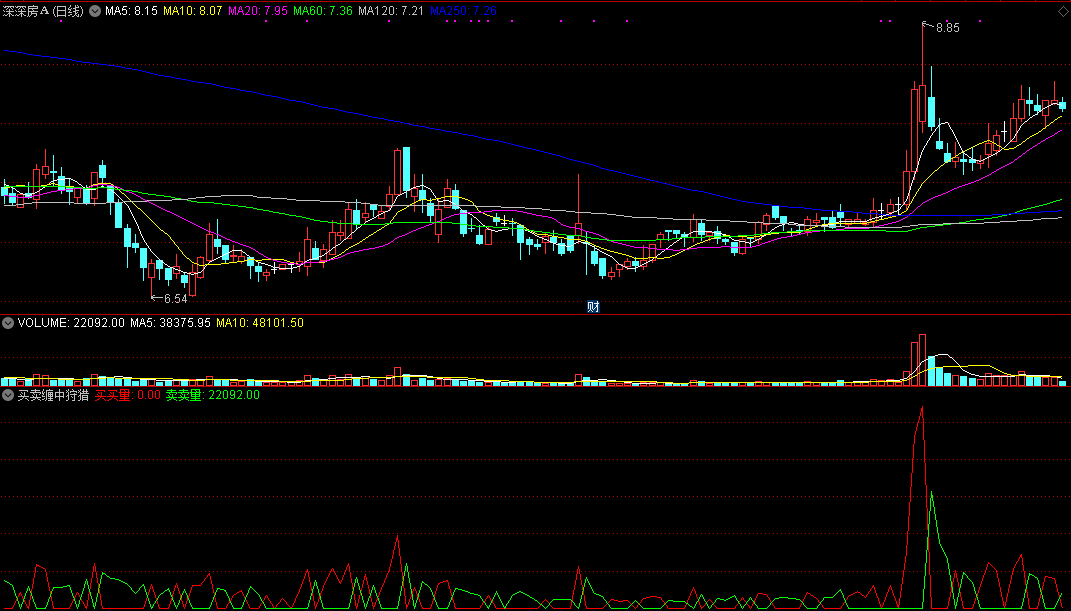Click the MA250: 7.26 label
The width and height of the screenshot is (1071, 611).
463,11
